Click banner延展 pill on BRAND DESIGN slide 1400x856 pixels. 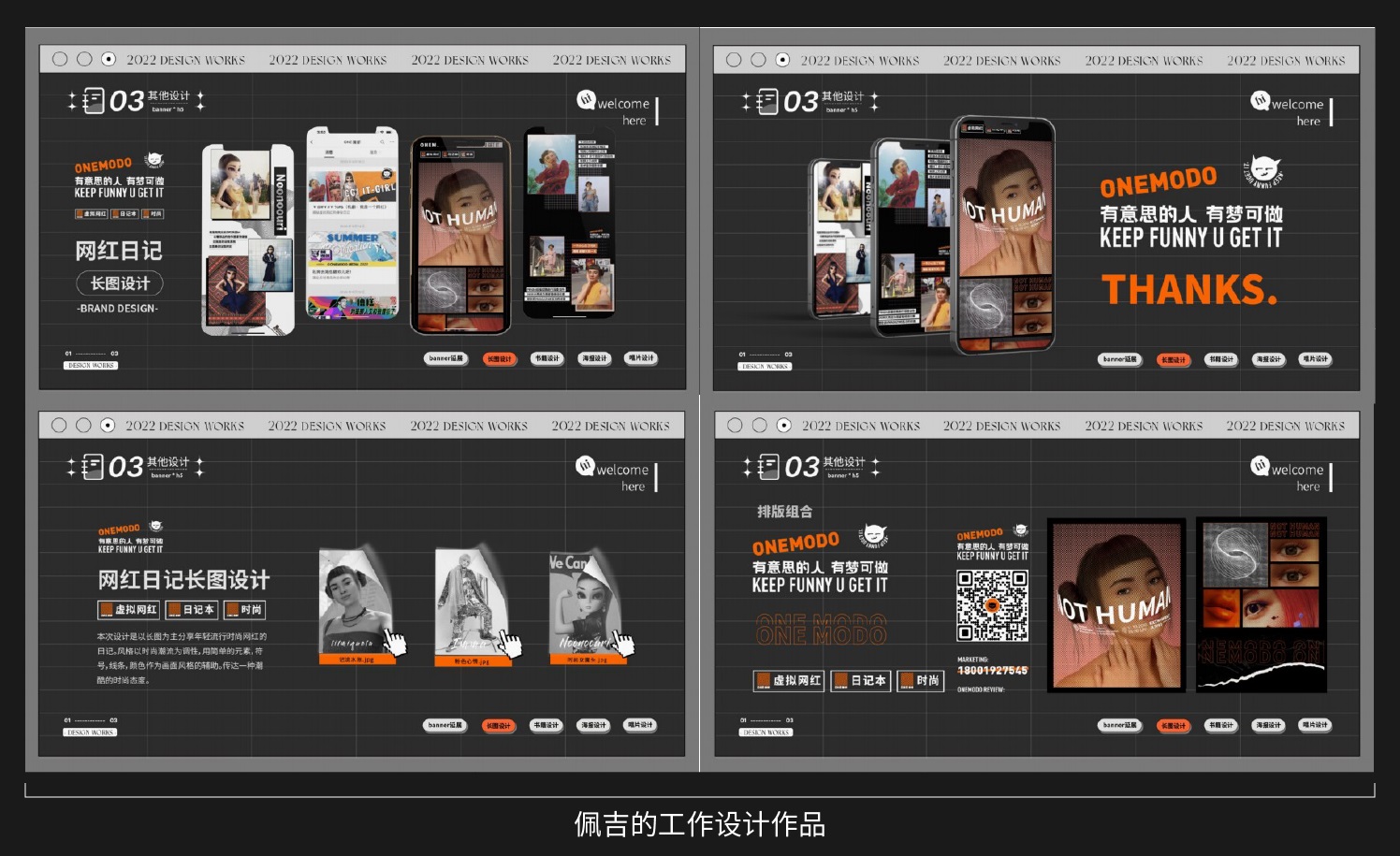446,358
